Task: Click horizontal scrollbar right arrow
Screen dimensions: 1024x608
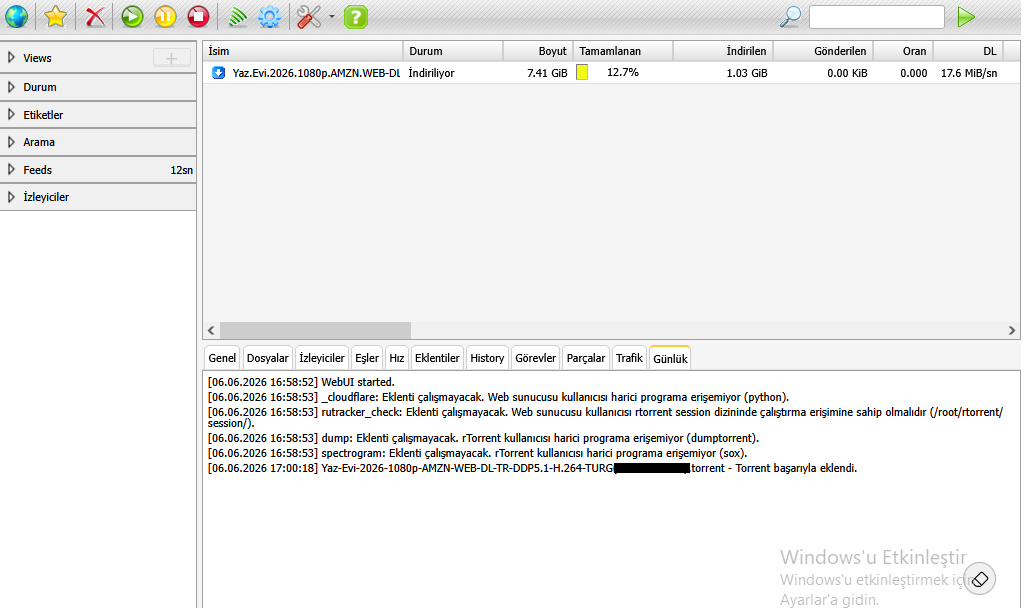Action: point(1012,330)
